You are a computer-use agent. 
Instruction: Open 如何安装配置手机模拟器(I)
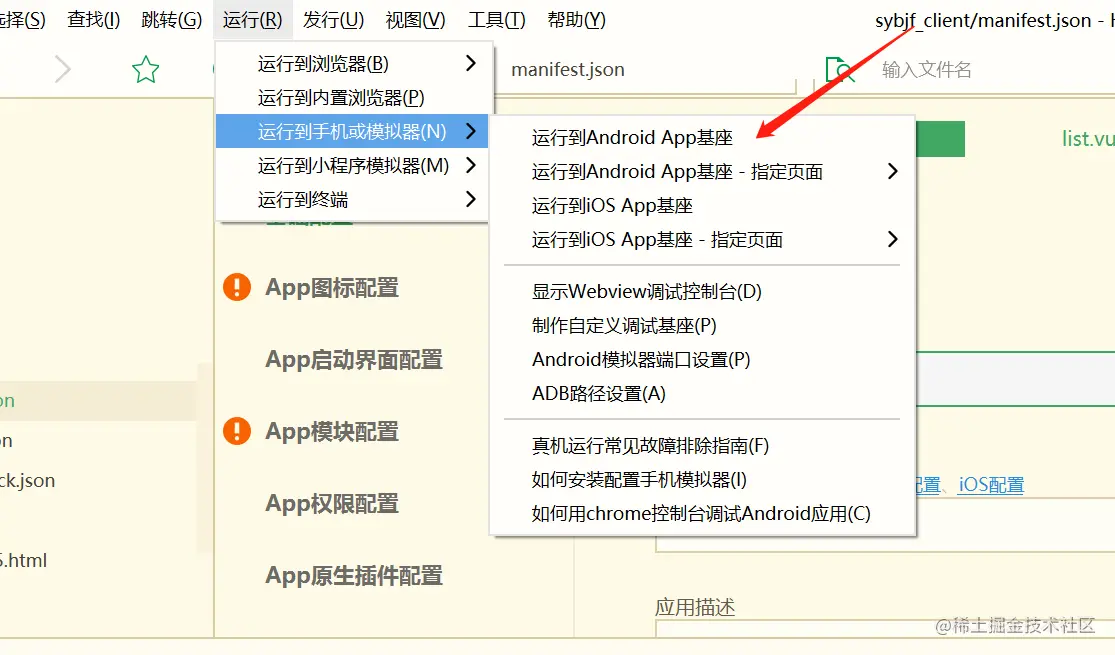pos(703,480)
